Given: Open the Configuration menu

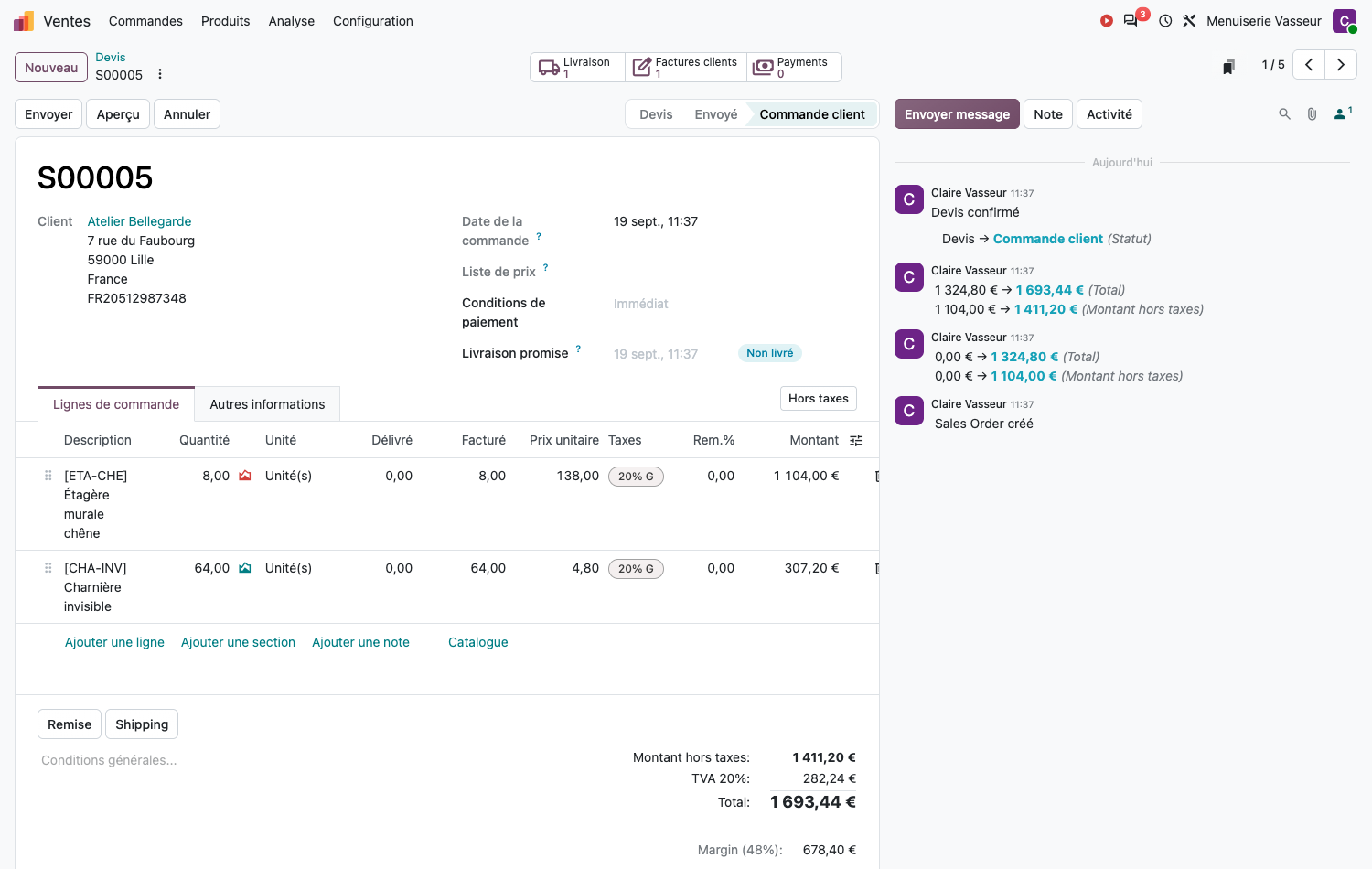Looking at the screenshot, I should pyautogui.click(x=373, y=21).
